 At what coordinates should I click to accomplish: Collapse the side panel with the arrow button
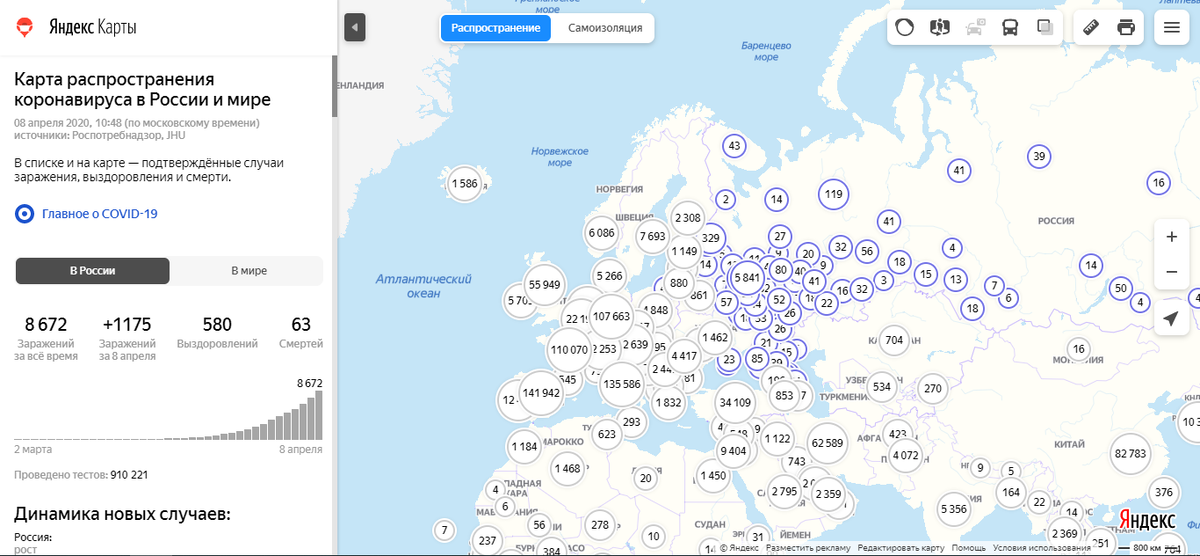pos(355,27)
